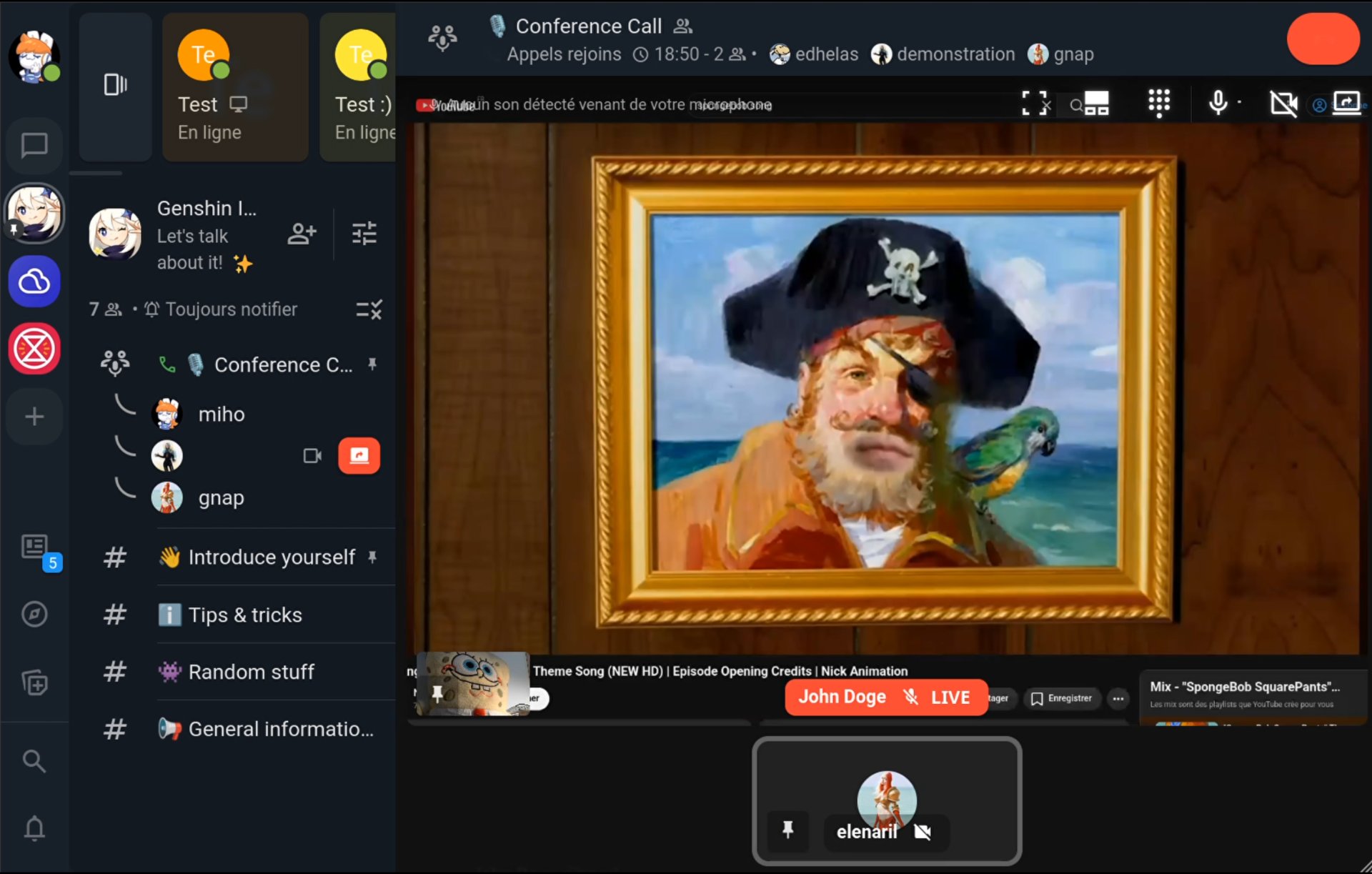Select the elenaril participant tile
1372x874 pixels.
[x=887, y=801]
